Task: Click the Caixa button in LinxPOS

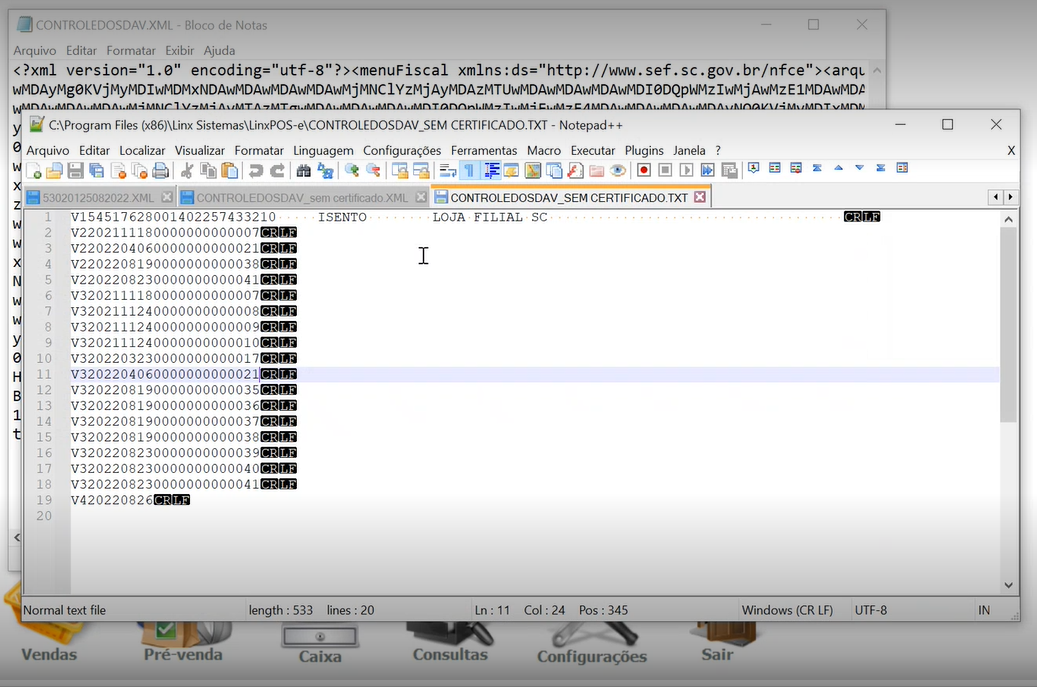Action: pos(320,645)
